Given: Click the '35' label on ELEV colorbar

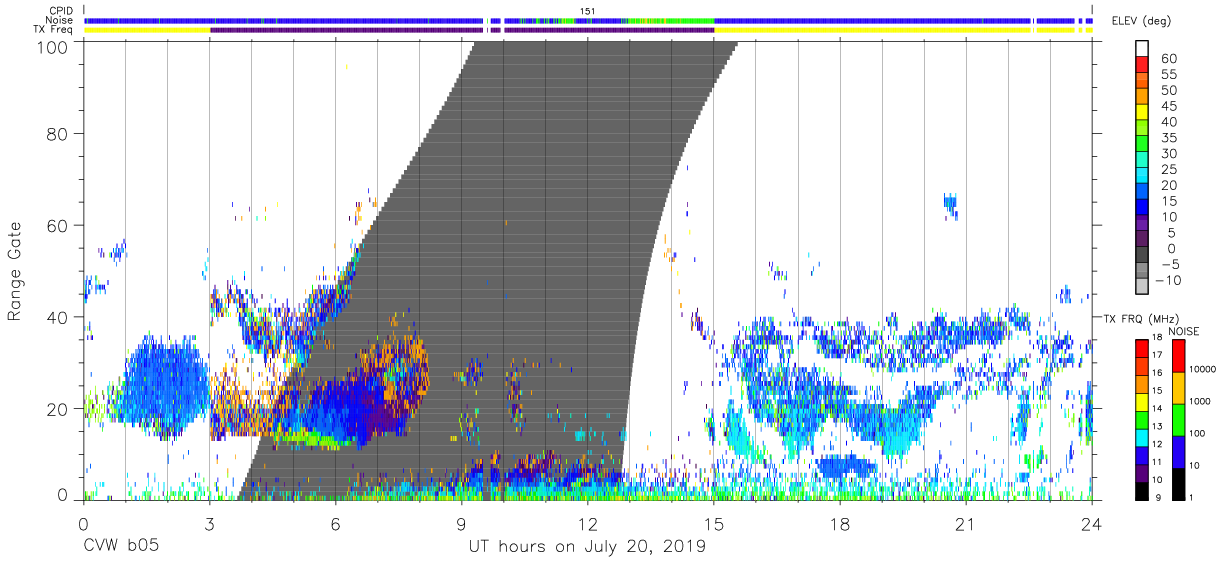Looking at the screenshot, I should (1168, 137).
